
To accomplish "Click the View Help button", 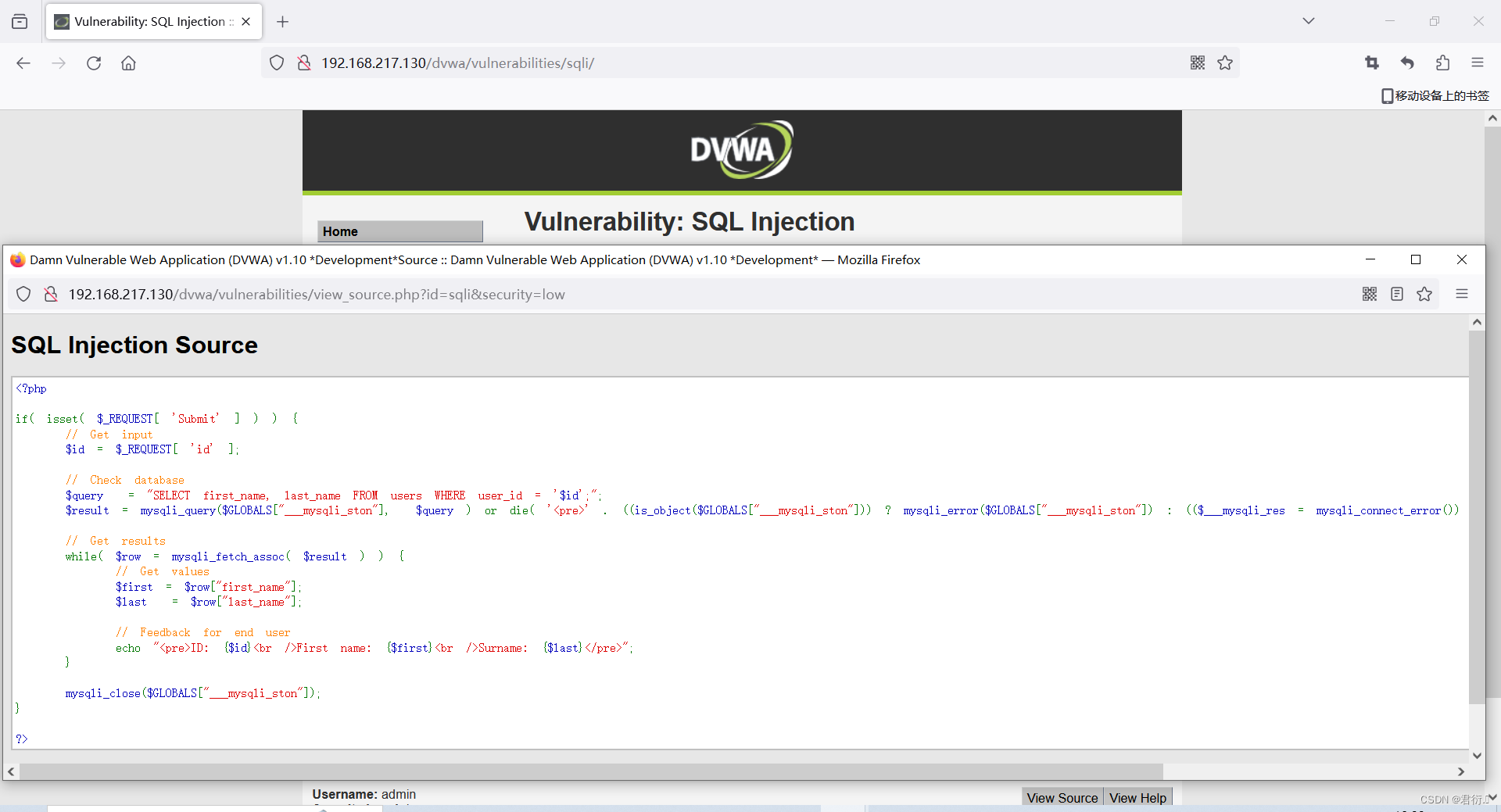I will point(1137,798).
